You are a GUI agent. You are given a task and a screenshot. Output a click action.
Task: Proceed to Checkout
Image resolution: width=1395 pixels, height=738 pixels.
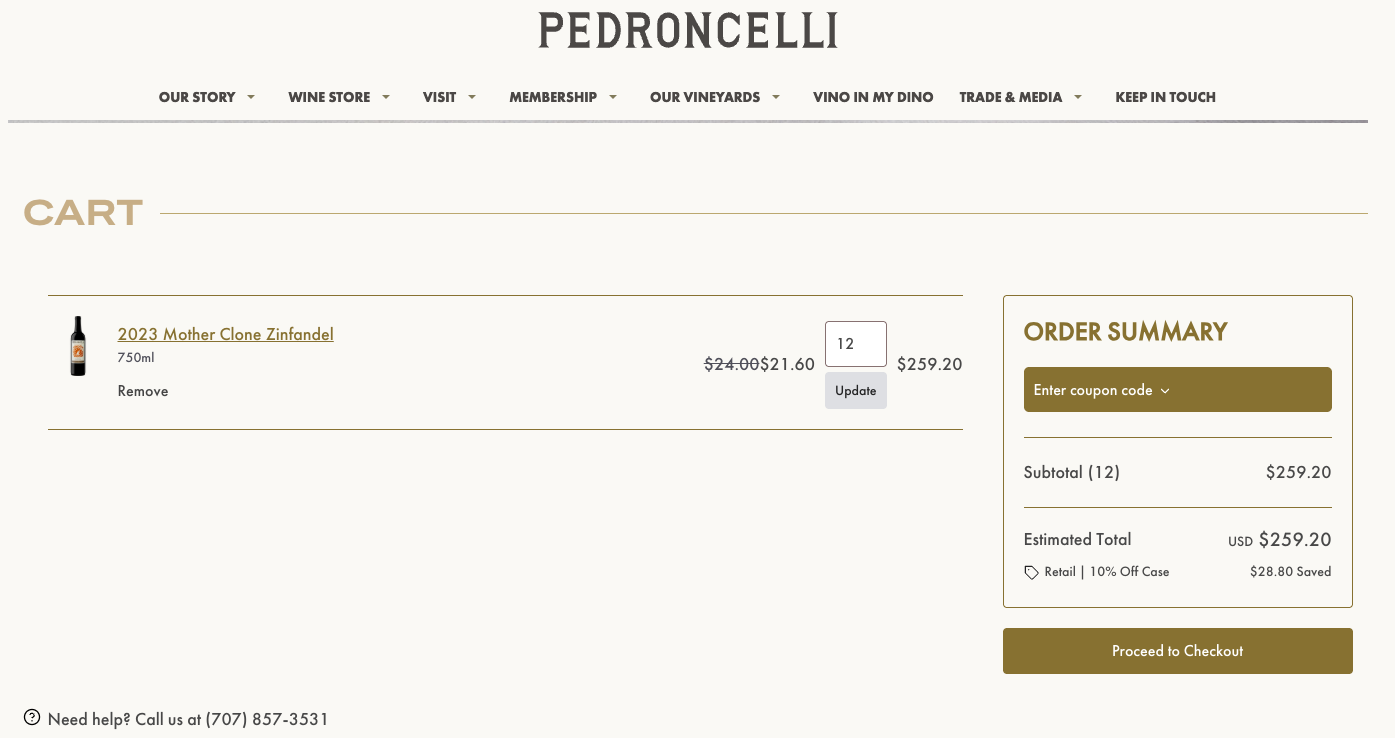tap(1177, 651)
